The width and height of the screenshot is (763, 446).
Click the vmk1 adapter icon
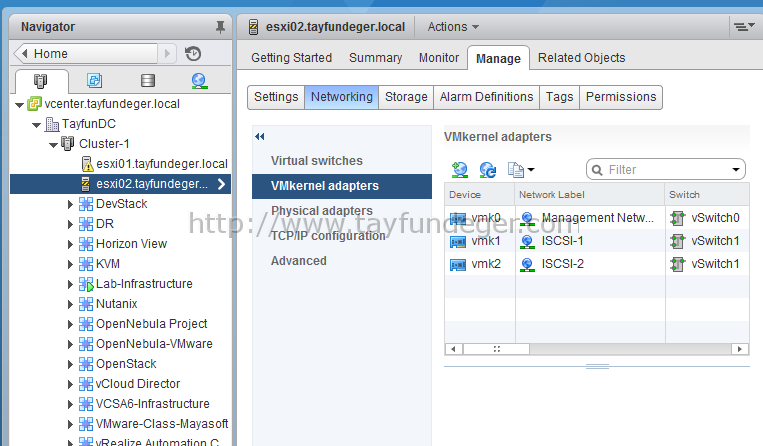tap(458, 241)
